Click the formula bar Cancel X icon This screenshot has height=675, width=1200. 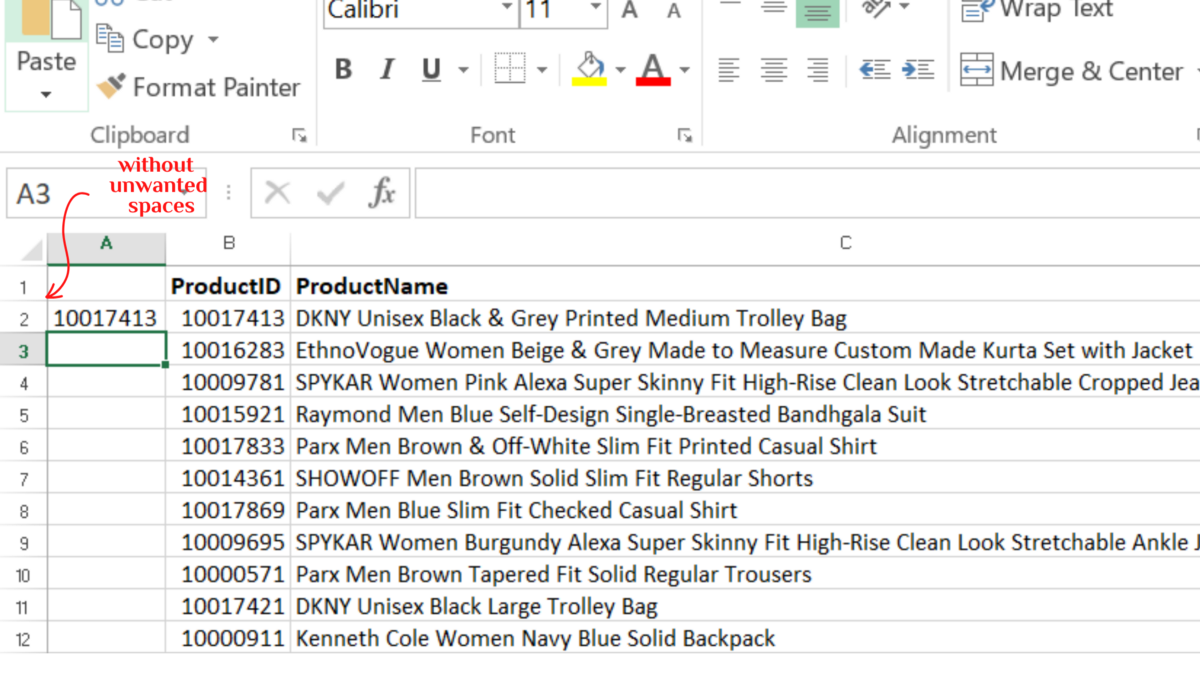tap(278, 193)
